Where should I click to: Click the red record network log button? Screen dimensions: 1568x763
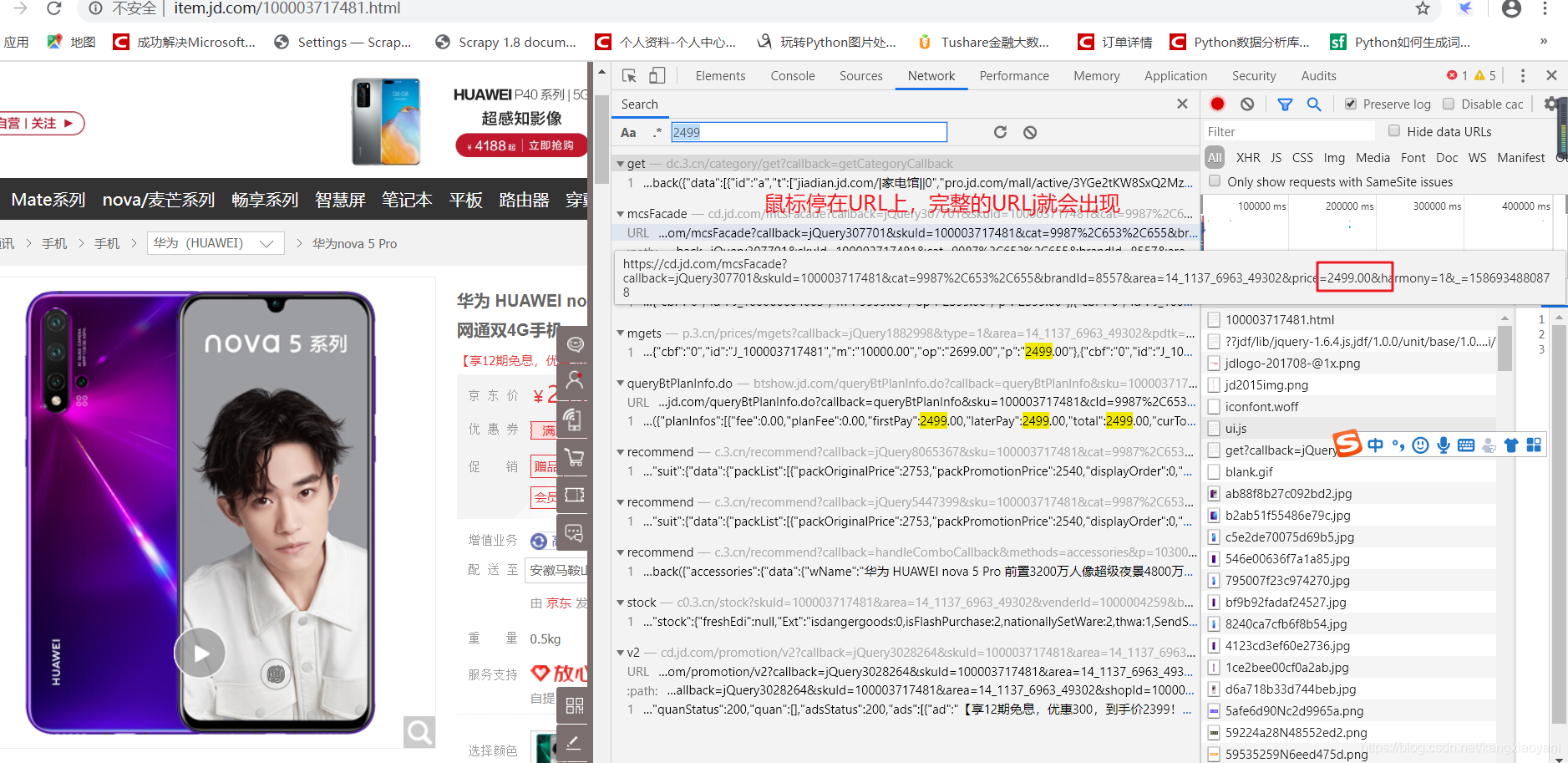click(1217, 104)
